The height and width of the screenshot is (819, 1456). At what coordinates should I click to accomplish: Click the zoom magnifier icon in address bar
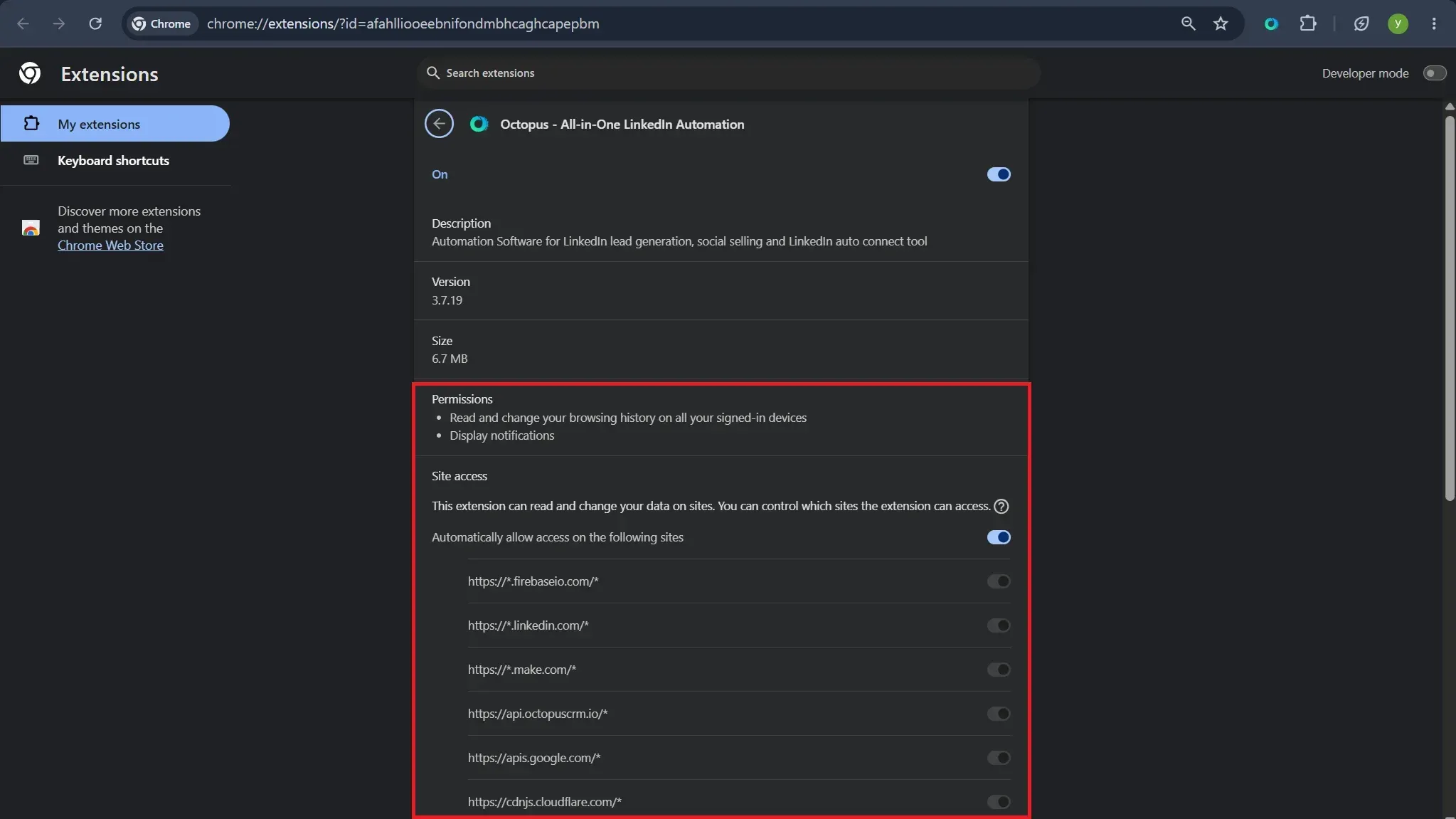1188,23
